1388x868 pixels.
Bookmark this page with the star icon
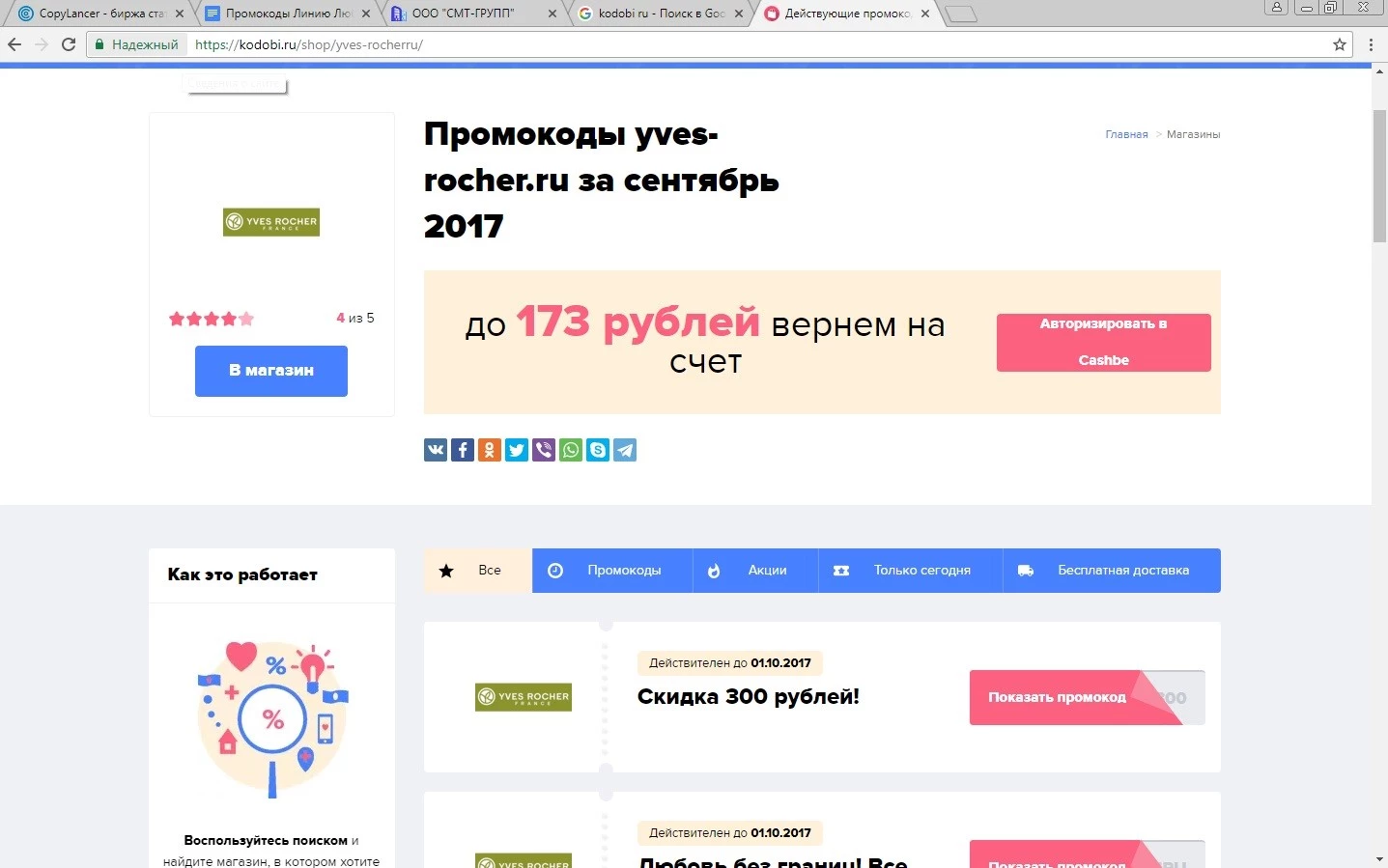pyautogui.click(x=1339, y=44)
